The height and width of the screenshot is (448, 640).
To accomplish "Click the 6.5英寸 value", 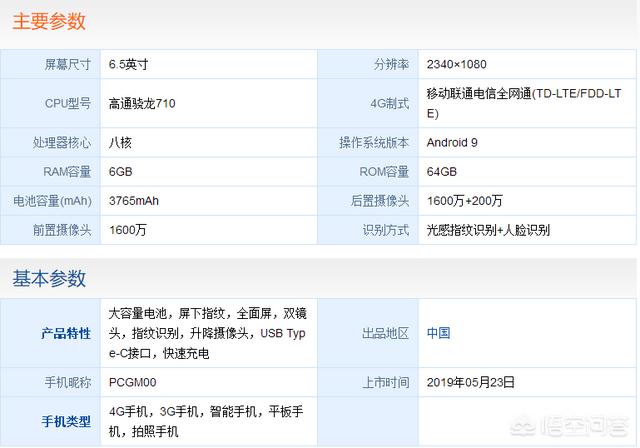I will (x=129, y=64).
